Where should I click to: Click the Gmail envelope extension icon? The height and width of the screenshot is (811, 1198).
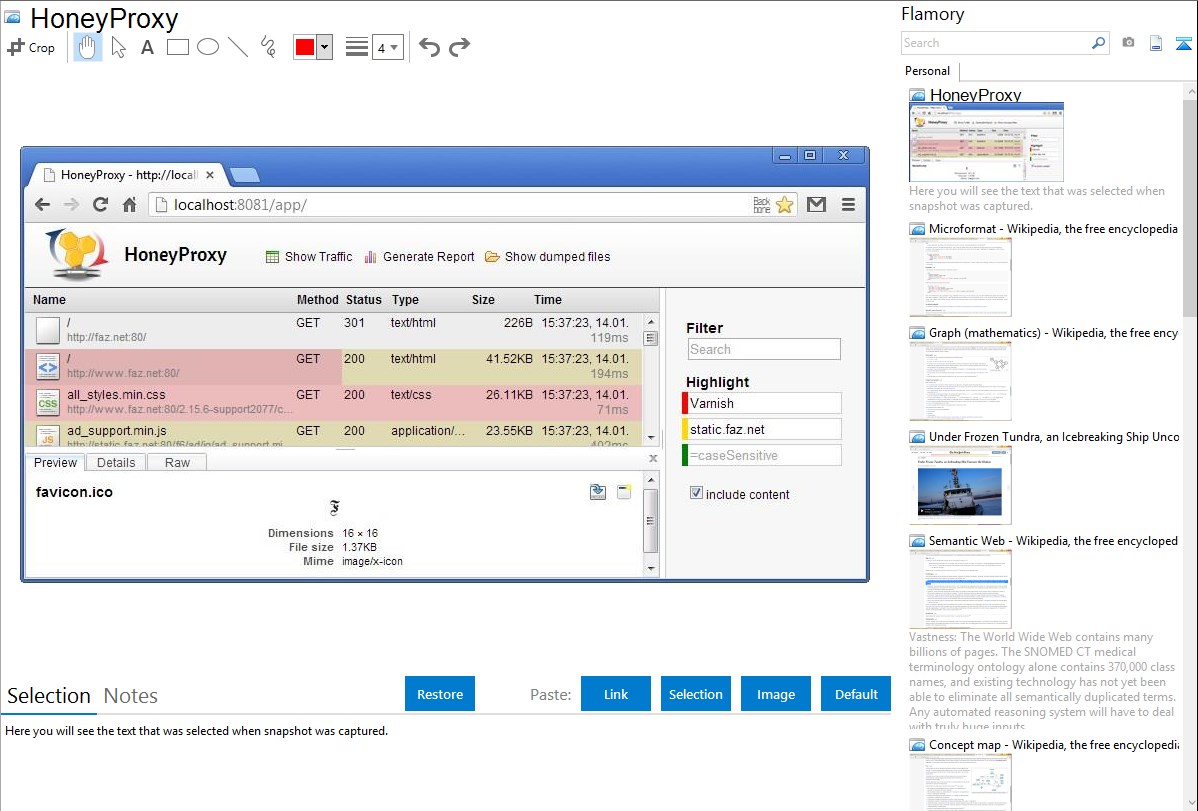[x=817, y=205]
